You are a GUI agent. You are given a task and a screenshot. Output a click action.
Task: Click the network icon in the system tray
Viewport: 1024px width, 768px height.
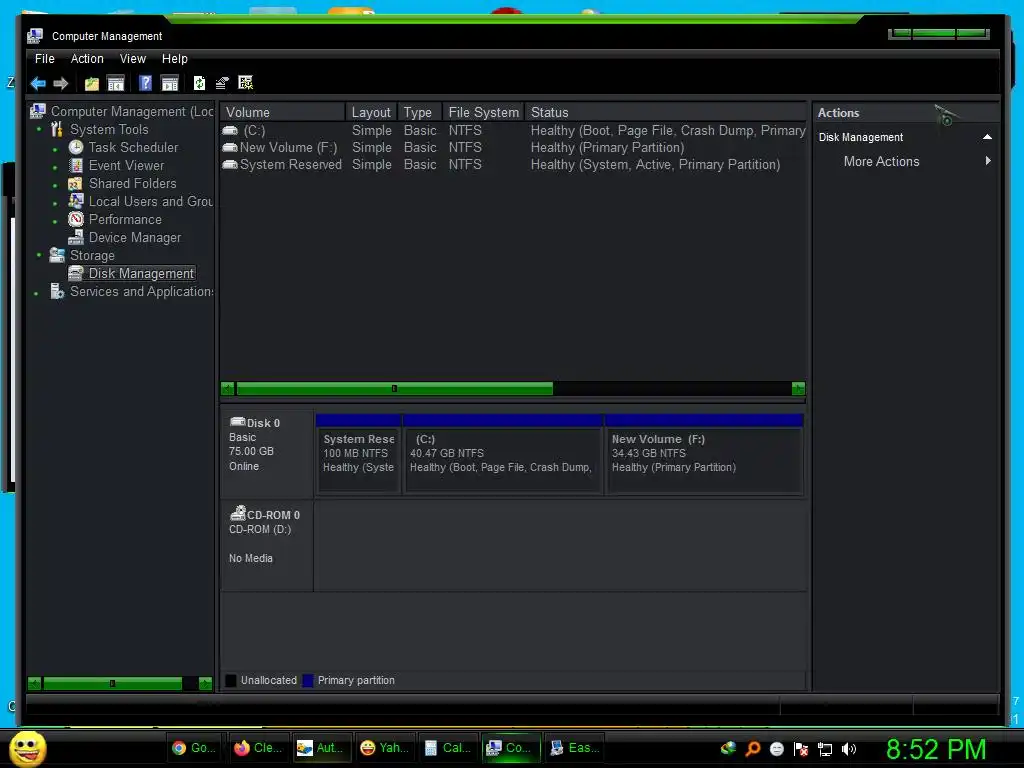tap(825, 749)
